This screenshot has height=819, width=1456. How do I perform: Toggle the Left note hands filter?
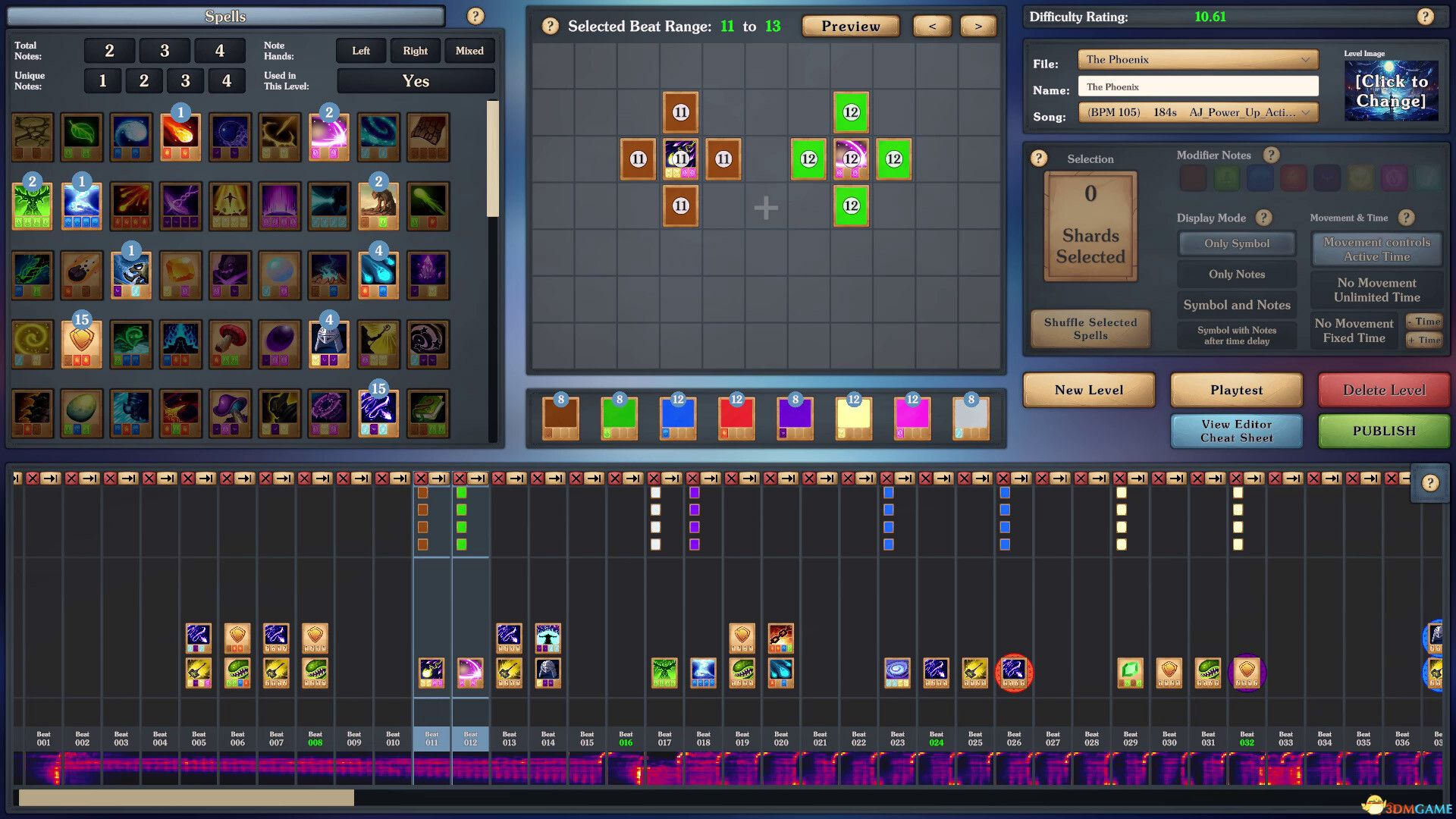coord(360,51)
